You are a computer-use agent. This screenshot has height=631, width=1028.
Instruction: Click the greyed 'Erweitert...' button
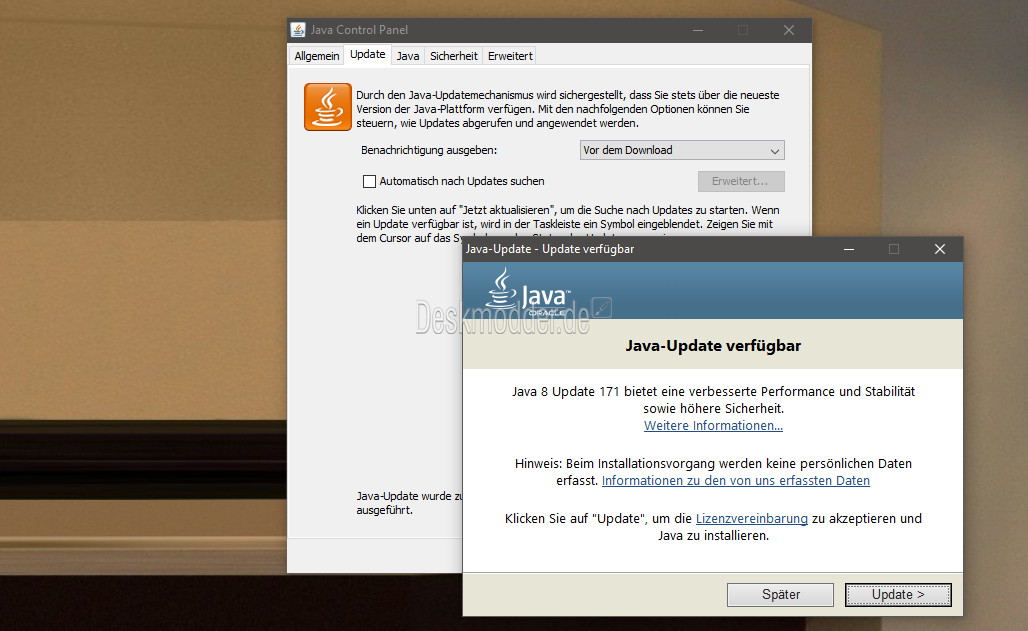coord(740,181)
